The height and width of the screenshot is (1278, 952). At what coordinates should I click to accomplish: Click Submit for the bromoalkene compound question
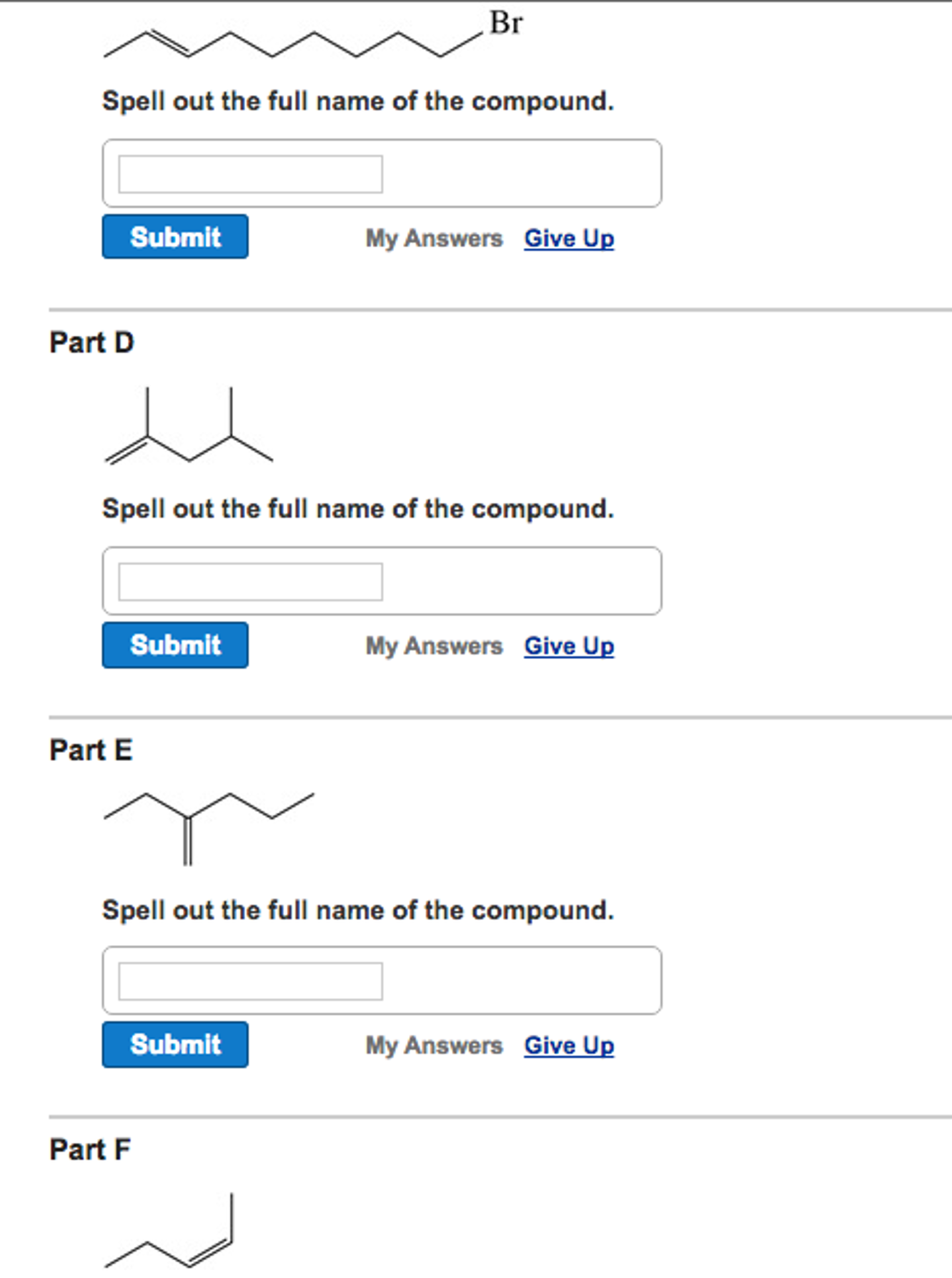click(x=174, y=237)
